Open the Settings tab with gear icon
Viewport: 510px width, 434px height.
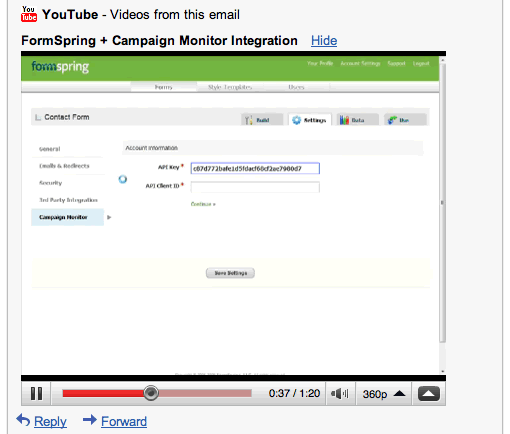click(309, 120)
